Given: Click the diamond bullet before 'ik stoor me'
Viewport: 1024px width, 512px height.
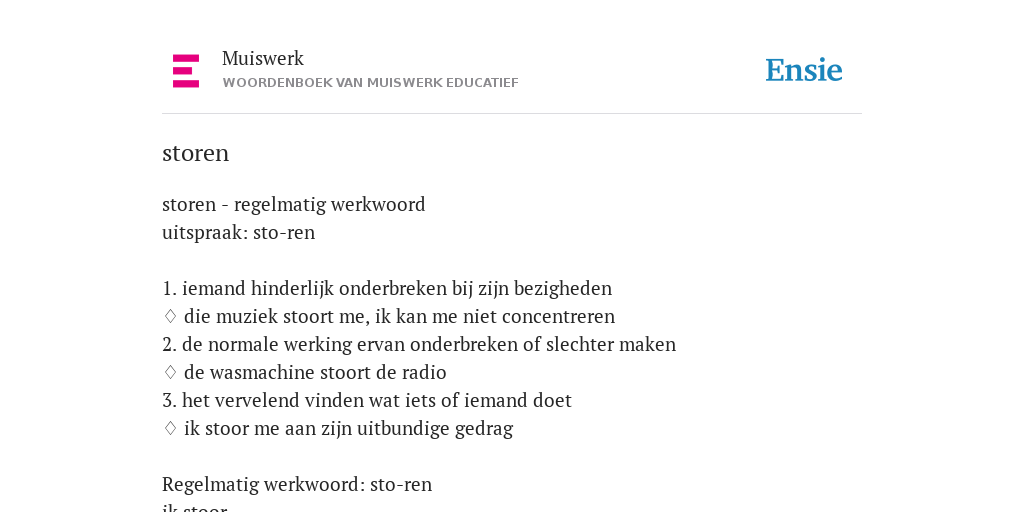Looking at the screenshot, I should tap(170, 429).
